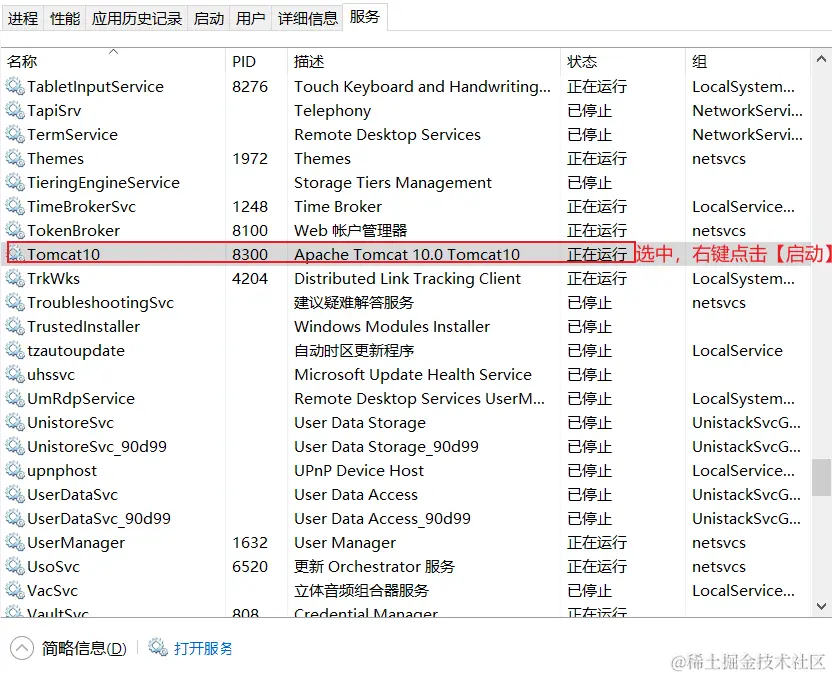Click the gear icon beside UserDataSvc_90d99

15,518
